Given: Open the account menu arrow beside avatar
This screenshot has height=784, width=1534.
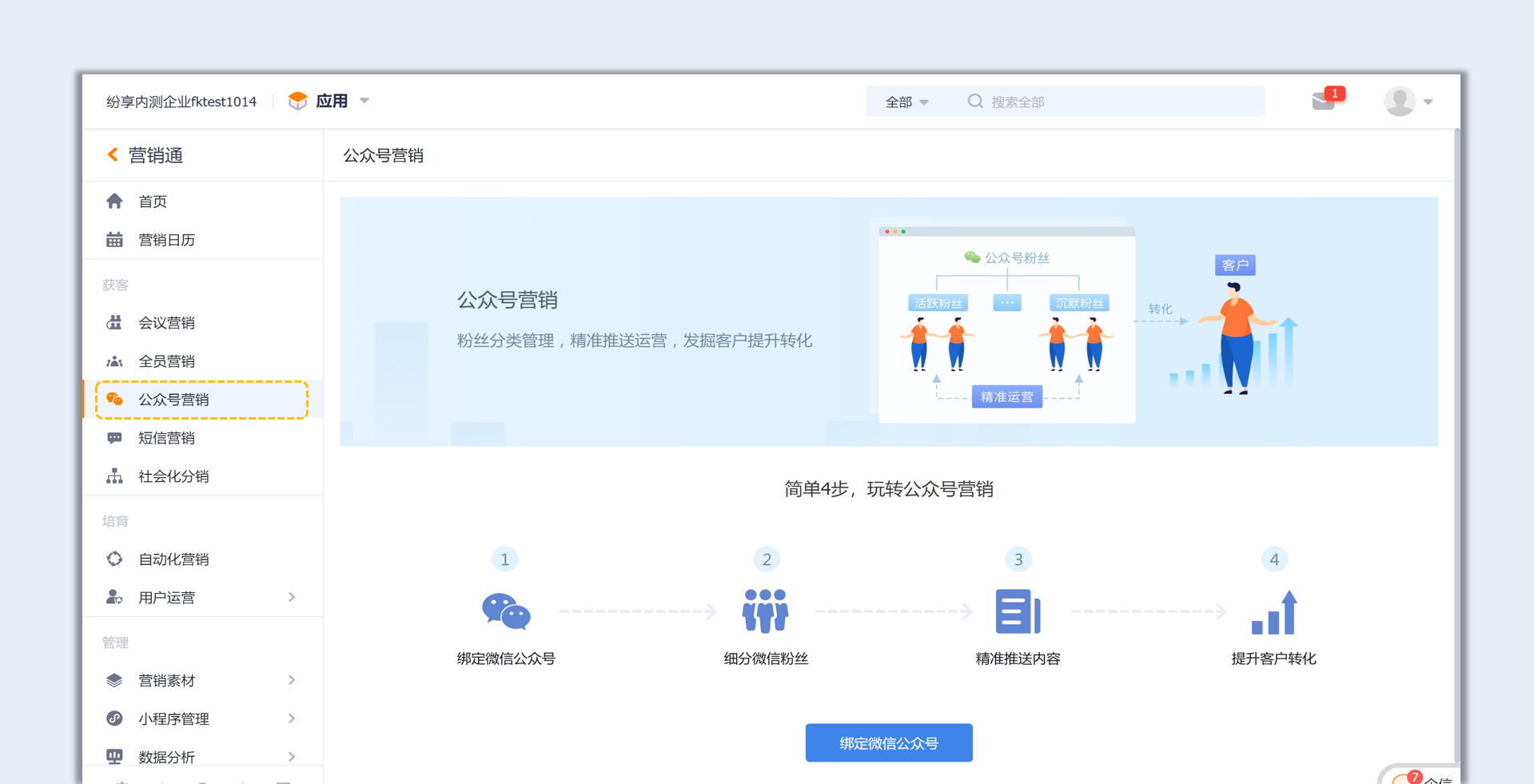Looking at the screenshot, I should pyautogui.click(x=1428, y=101).
